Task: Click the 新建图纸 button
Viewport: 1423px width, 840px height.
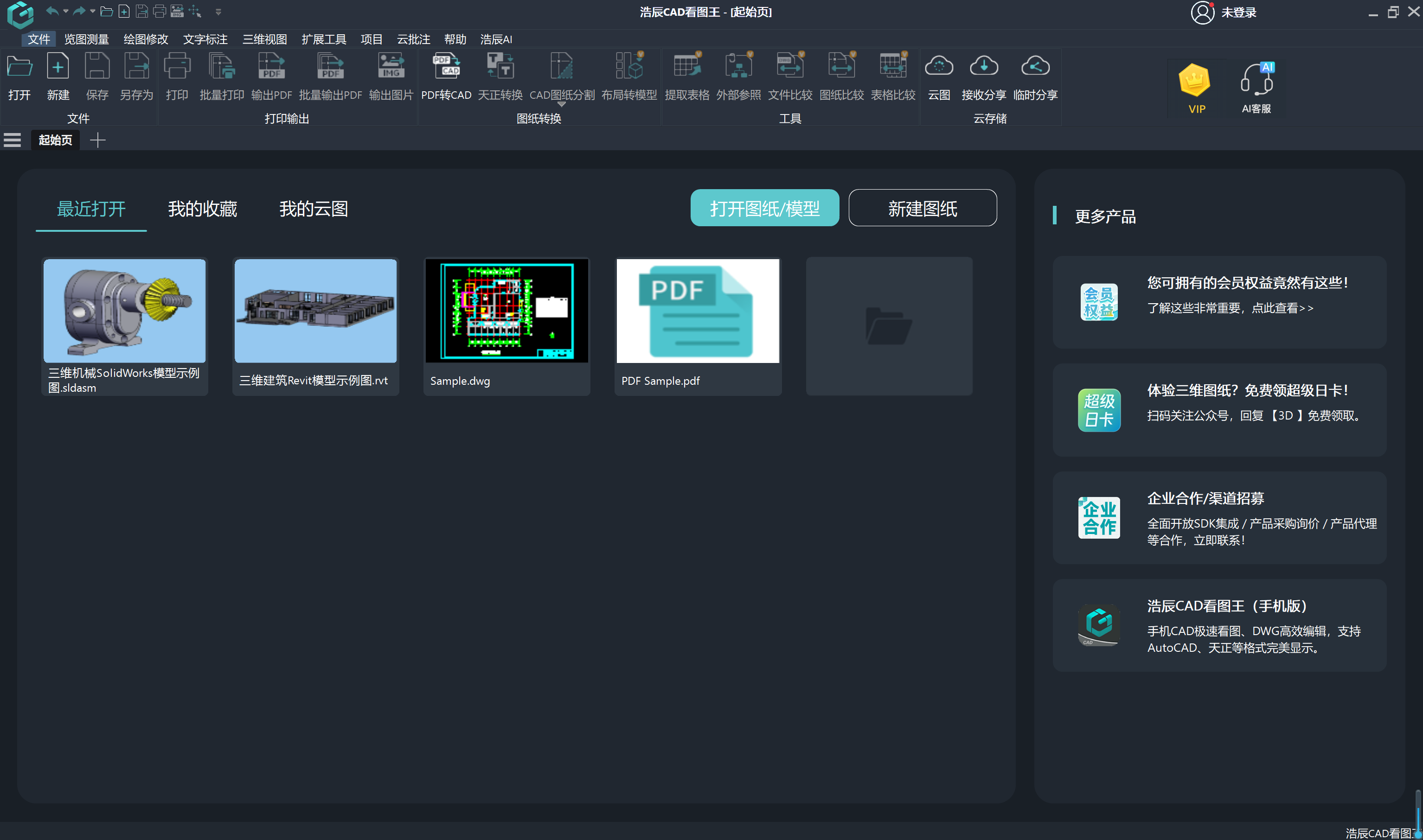Action: (x=923, y=208)
